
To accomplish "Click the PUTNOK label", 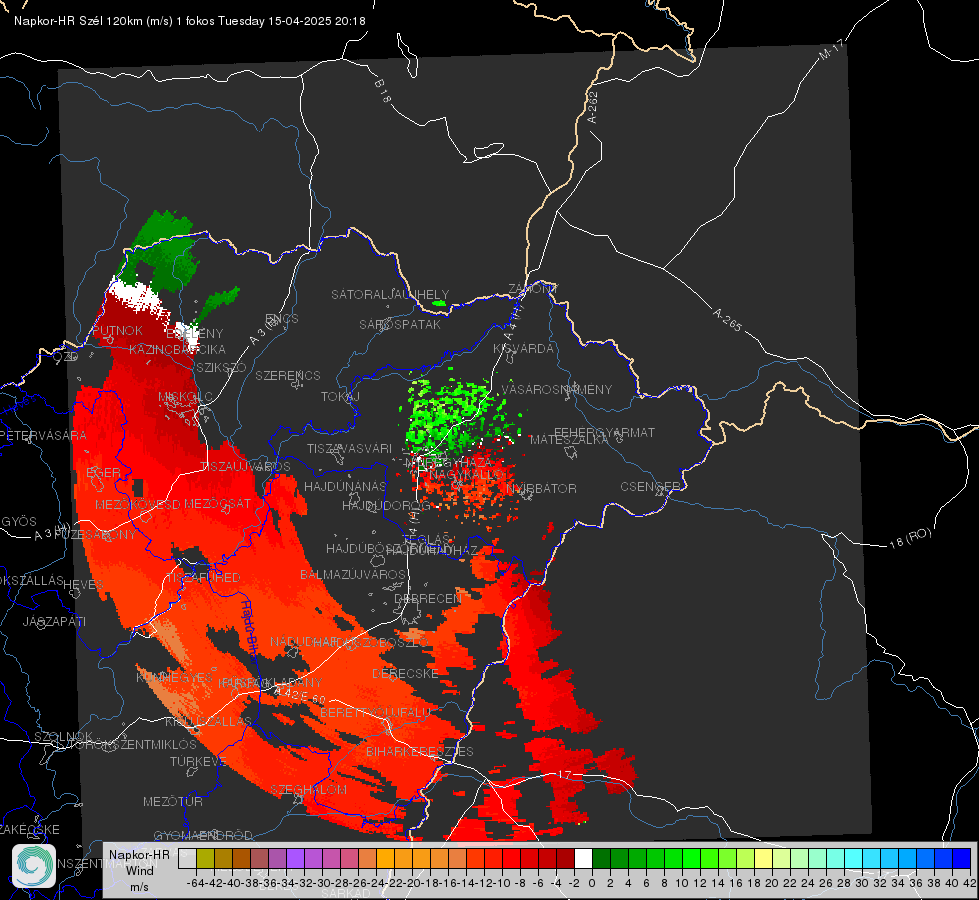I will pos(117,330).
